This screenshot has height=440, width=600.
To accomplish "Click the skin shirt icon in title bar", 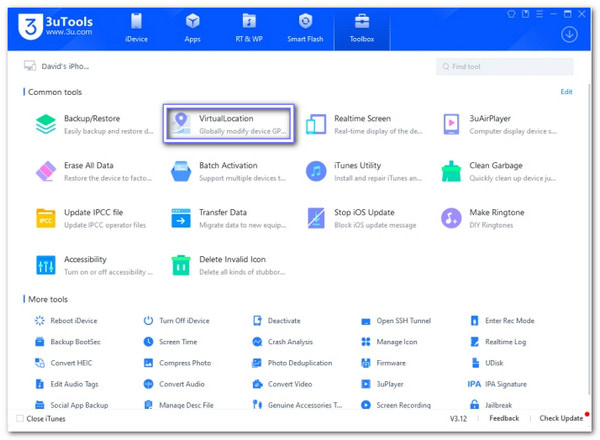I will pos(511,14).
